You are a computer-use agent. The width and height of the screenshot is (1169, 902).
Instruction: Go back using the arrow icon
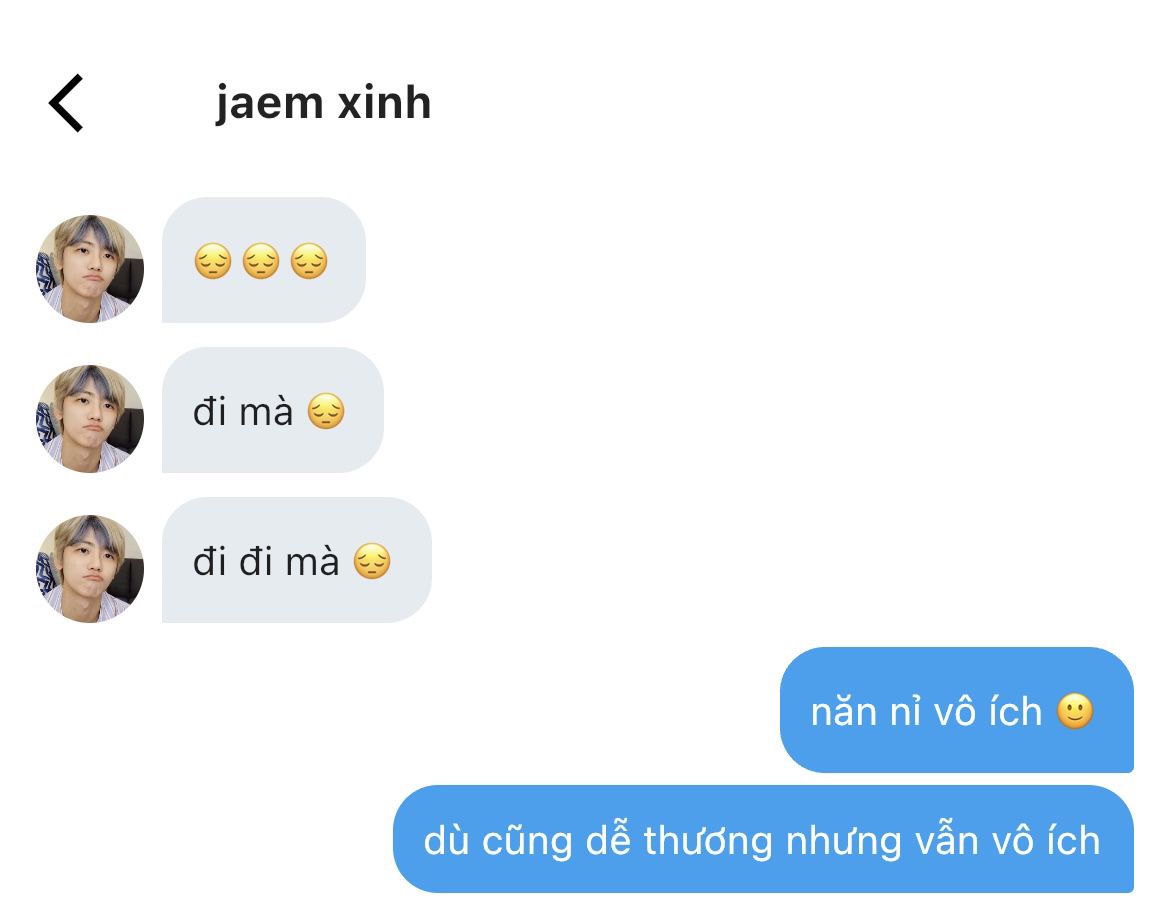(x=66, y=103)
